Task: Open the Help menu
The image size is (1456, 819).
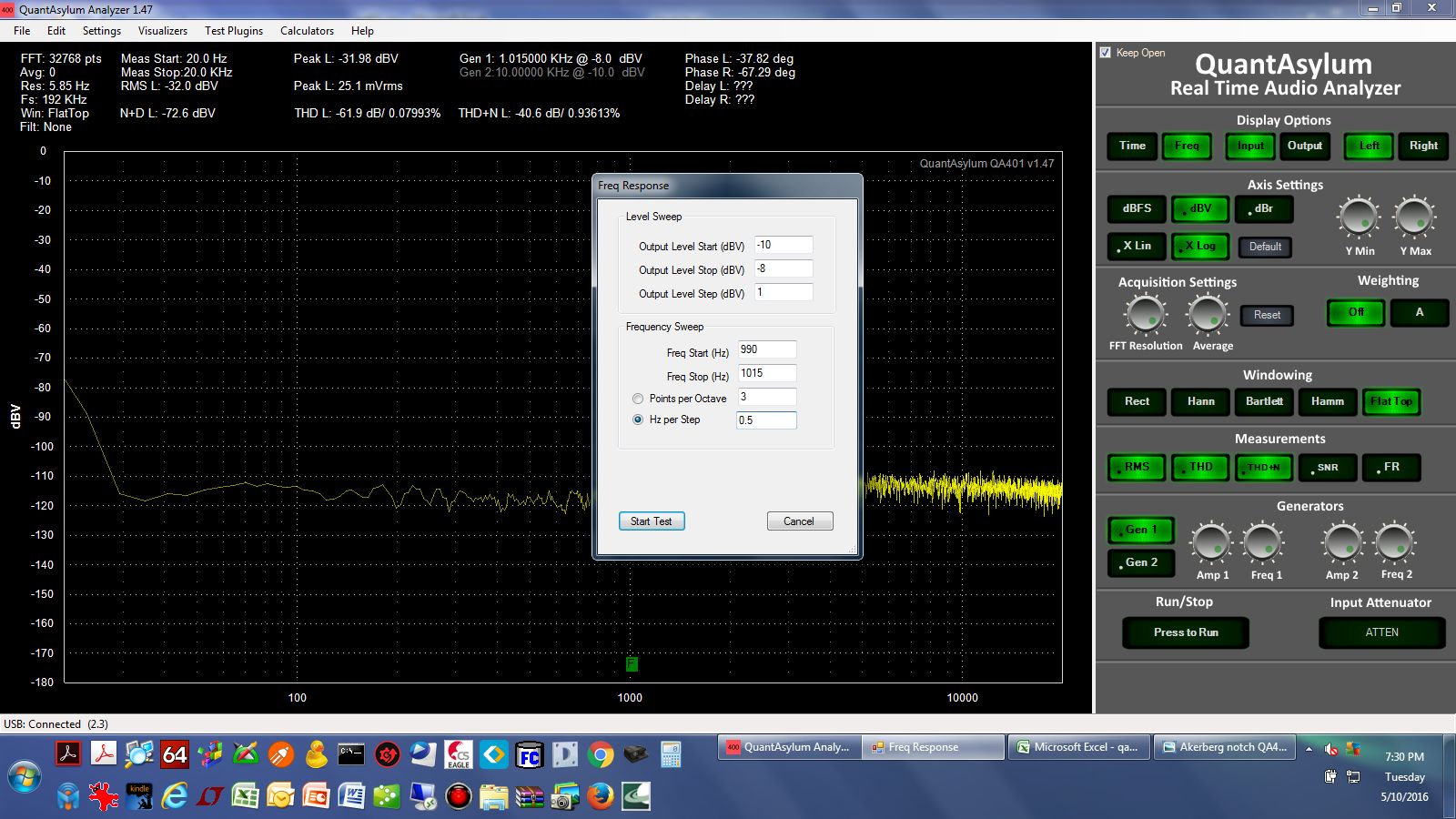Action: point(362,30)
